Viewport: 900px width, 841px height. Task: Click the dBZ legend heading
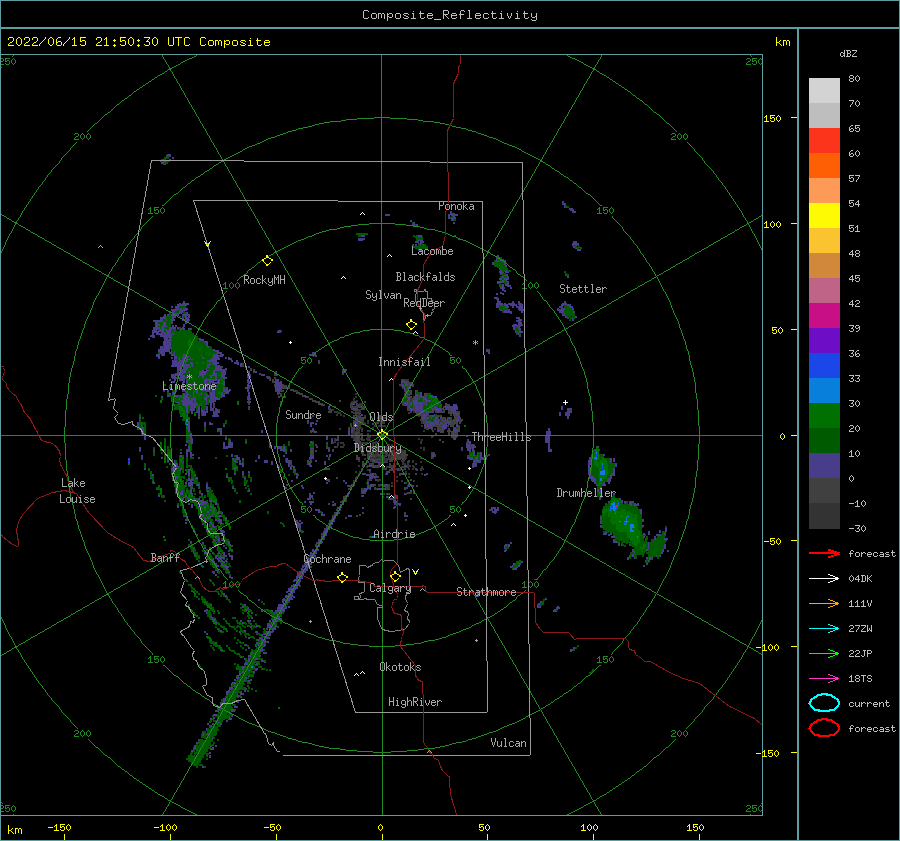point(848,53)
